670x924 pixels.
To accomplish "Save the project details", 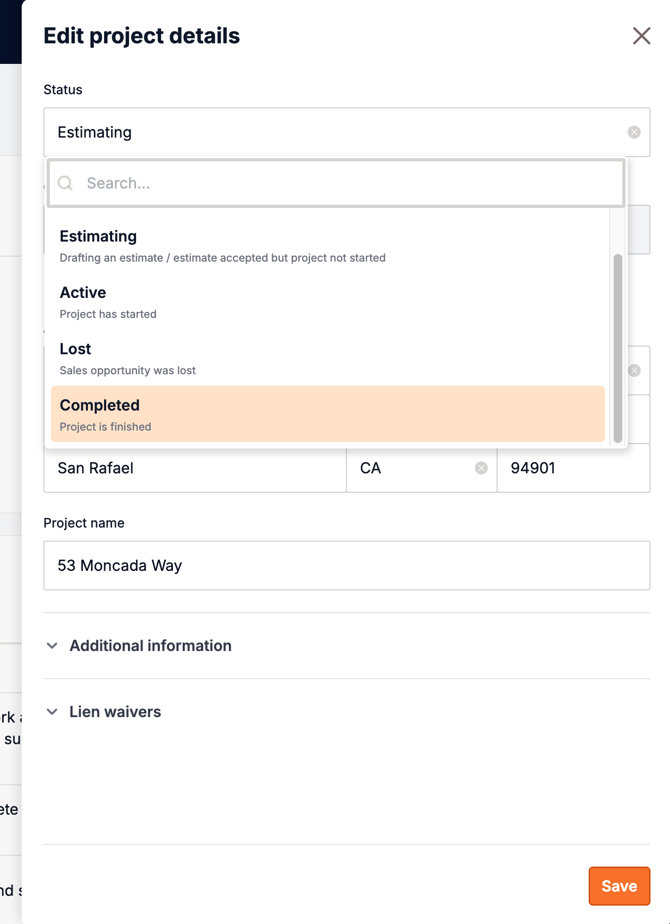I will pos(619,886).
